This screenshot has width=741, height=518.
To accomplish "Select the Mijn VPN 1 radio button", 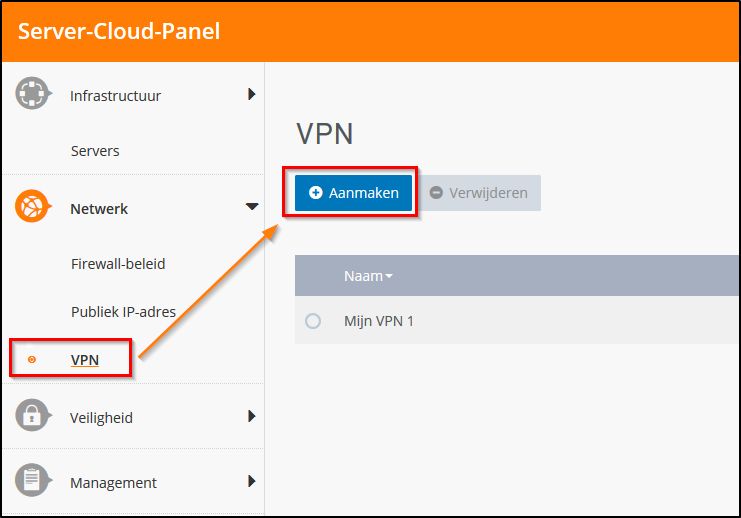I will (x=313, y=321).
